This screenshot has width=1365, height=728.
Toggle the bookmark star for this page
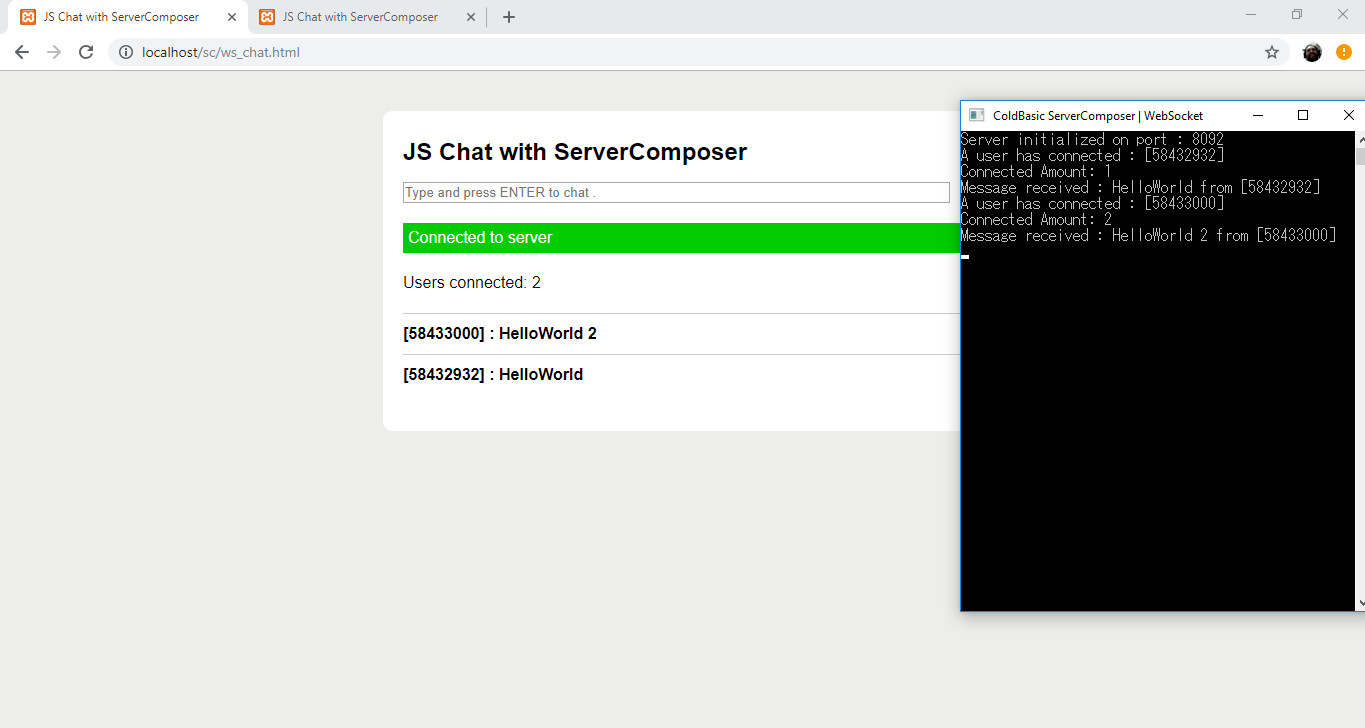point(1271,52)
